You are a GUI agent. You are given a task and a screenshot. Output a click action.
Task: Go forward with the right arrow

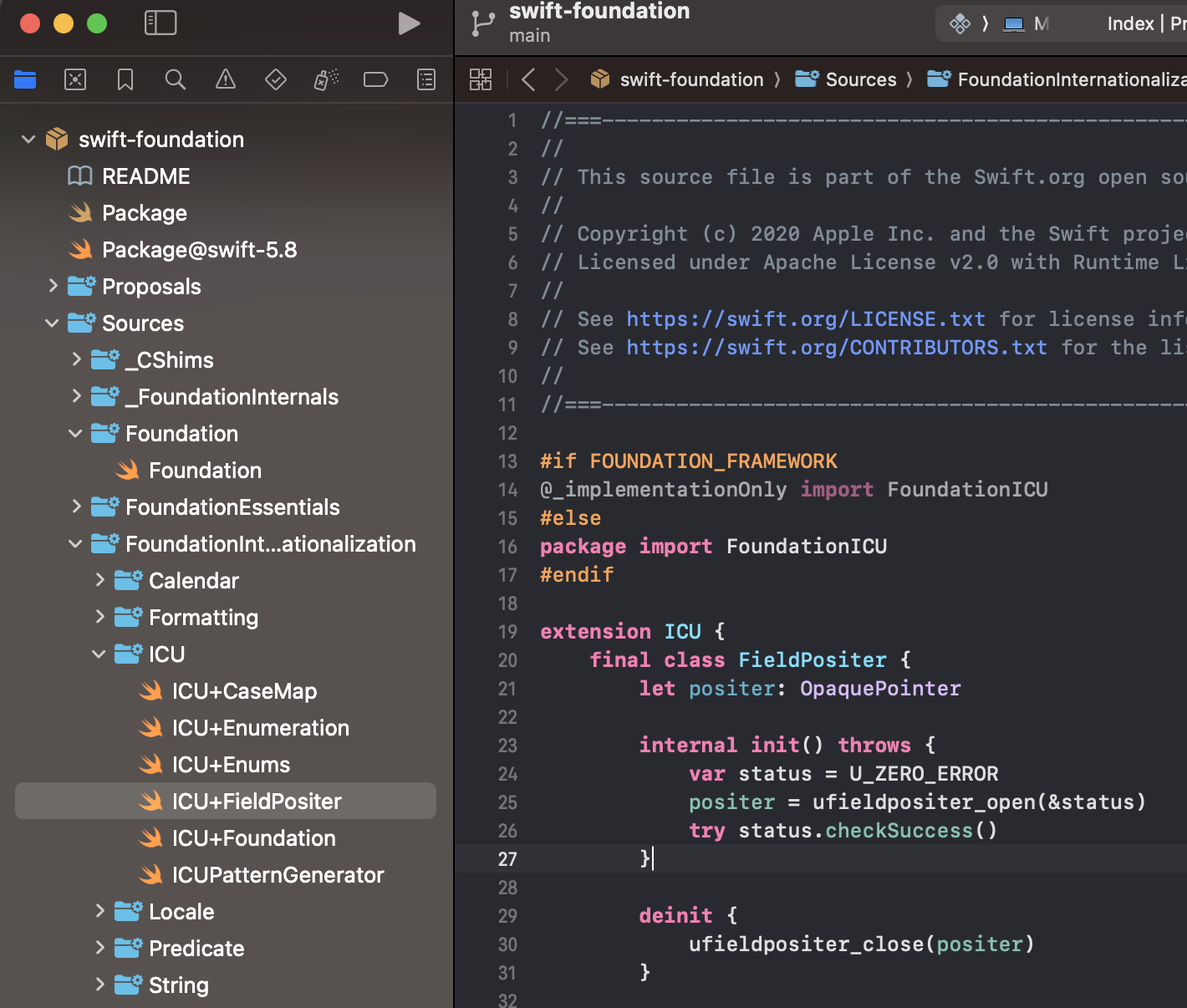point(562,79)
